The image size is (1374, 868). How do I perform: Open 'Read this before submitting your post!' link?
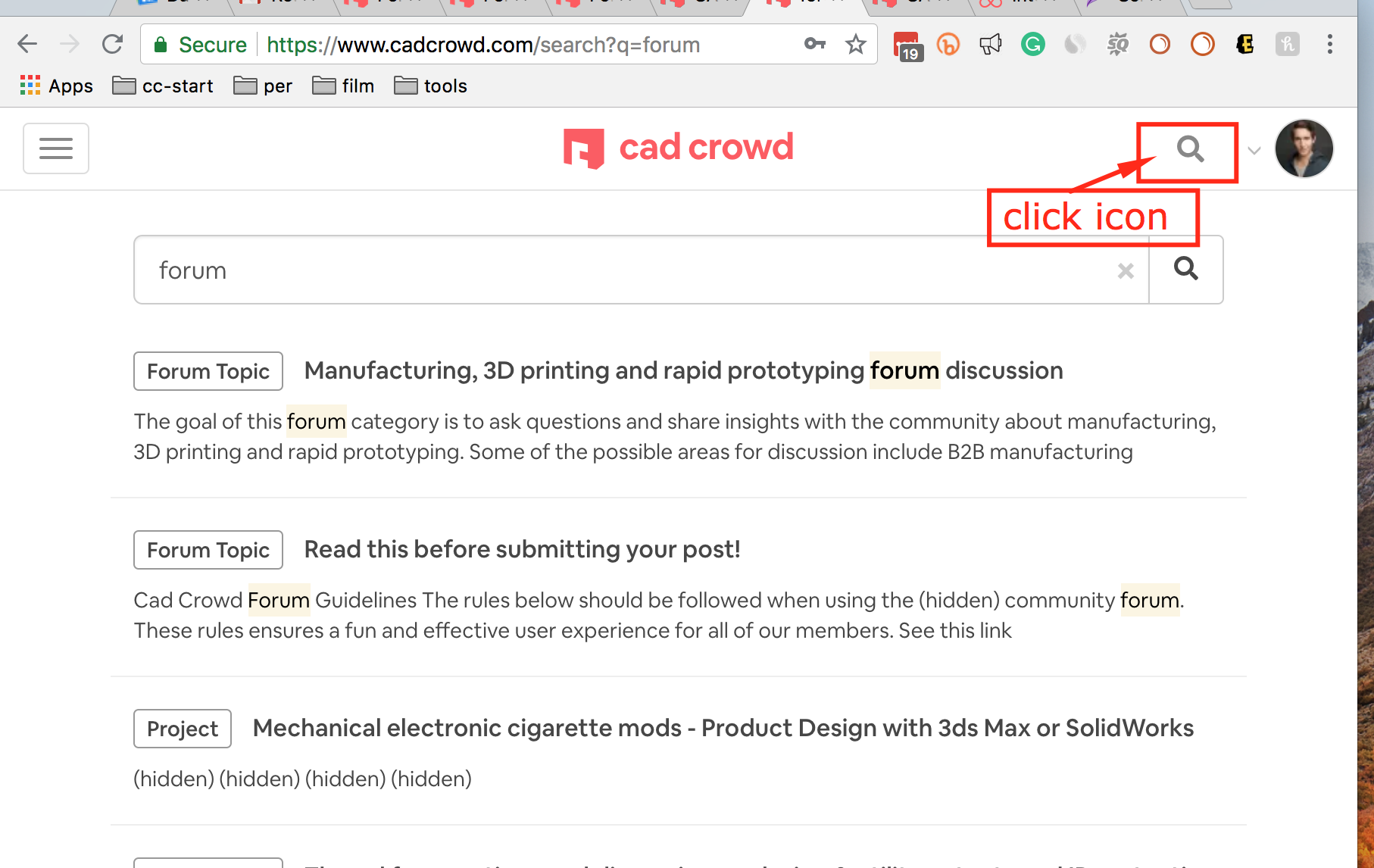pos(522,550)
